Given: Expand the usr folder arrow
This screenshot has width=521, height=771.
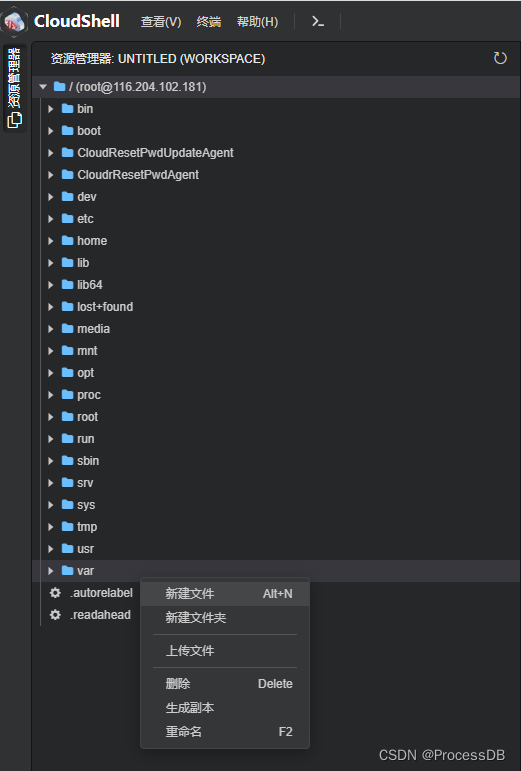Looking at the screenshot, I should (x=50, y=548).
